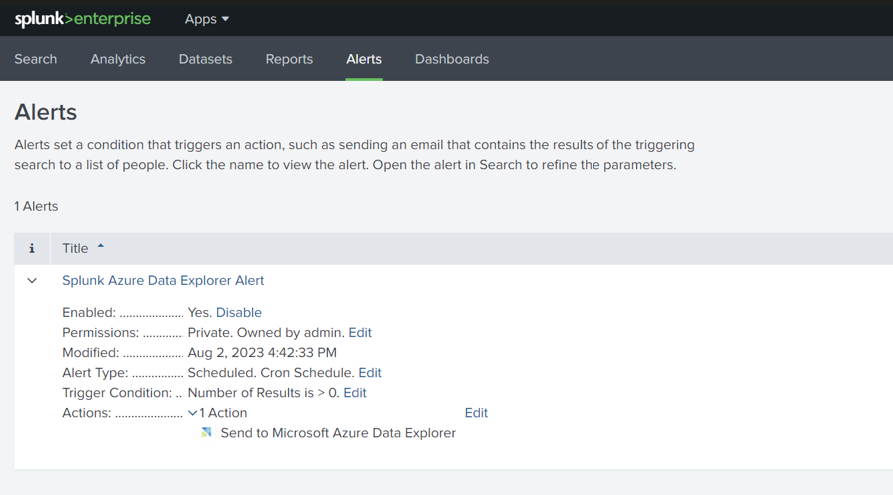893x495 pixels.
Task: Open the Dashboards tab
Action: click(x=452, y=59)
